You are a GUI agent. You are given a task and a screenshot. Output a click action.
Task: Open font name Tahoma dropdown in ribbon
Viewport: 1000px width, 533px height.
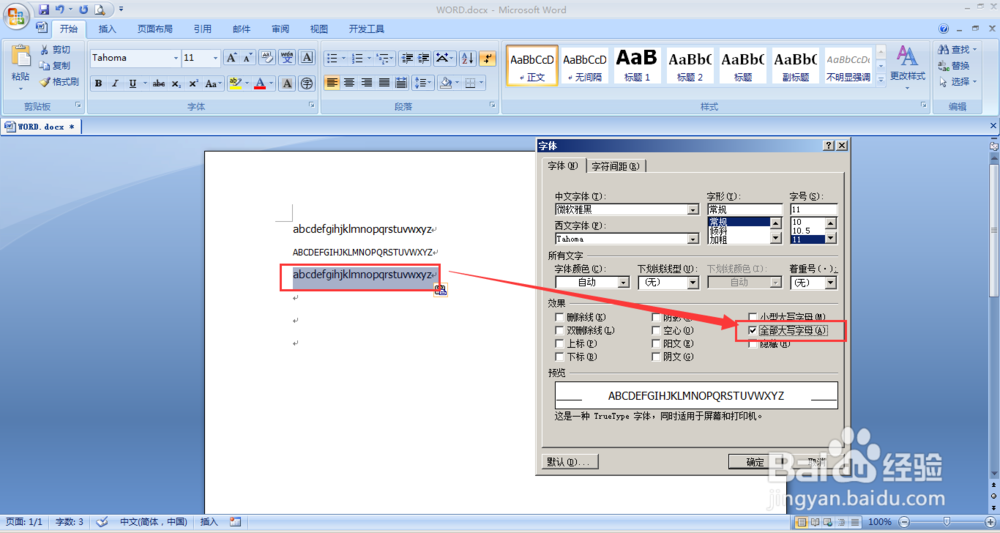176,58
